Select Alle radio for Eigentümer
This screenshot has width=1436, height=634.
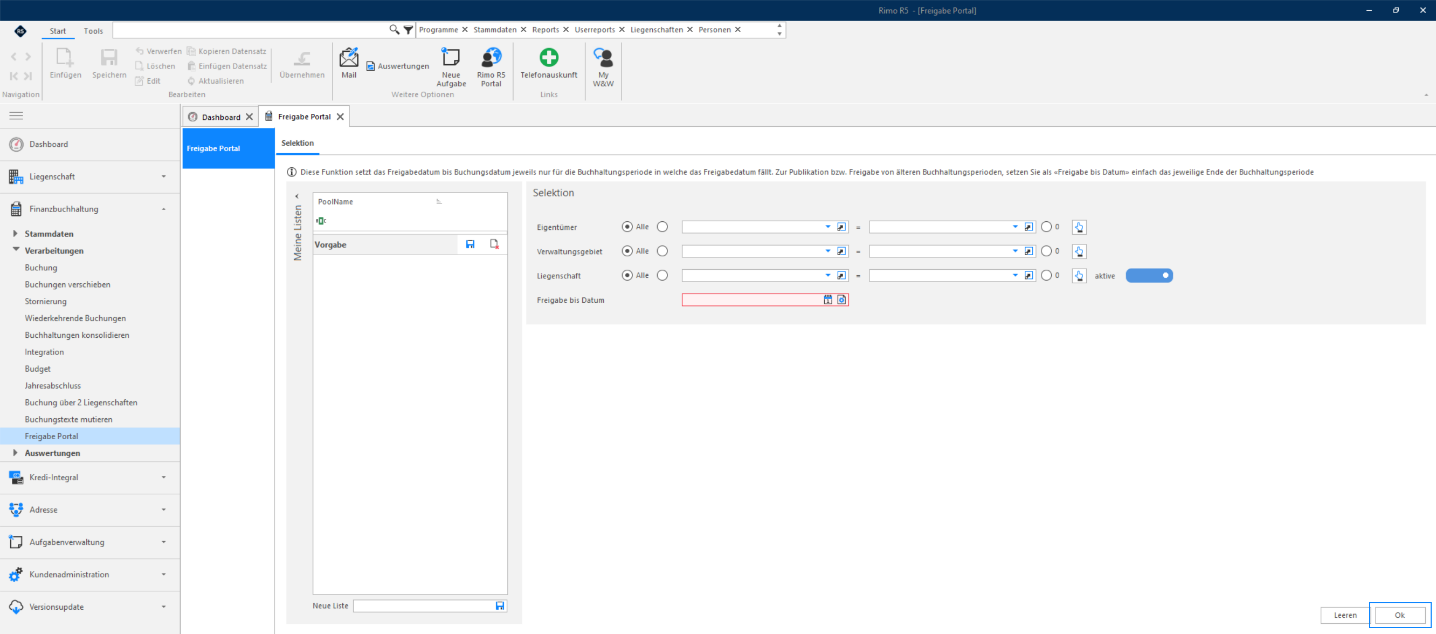(627, 227)
